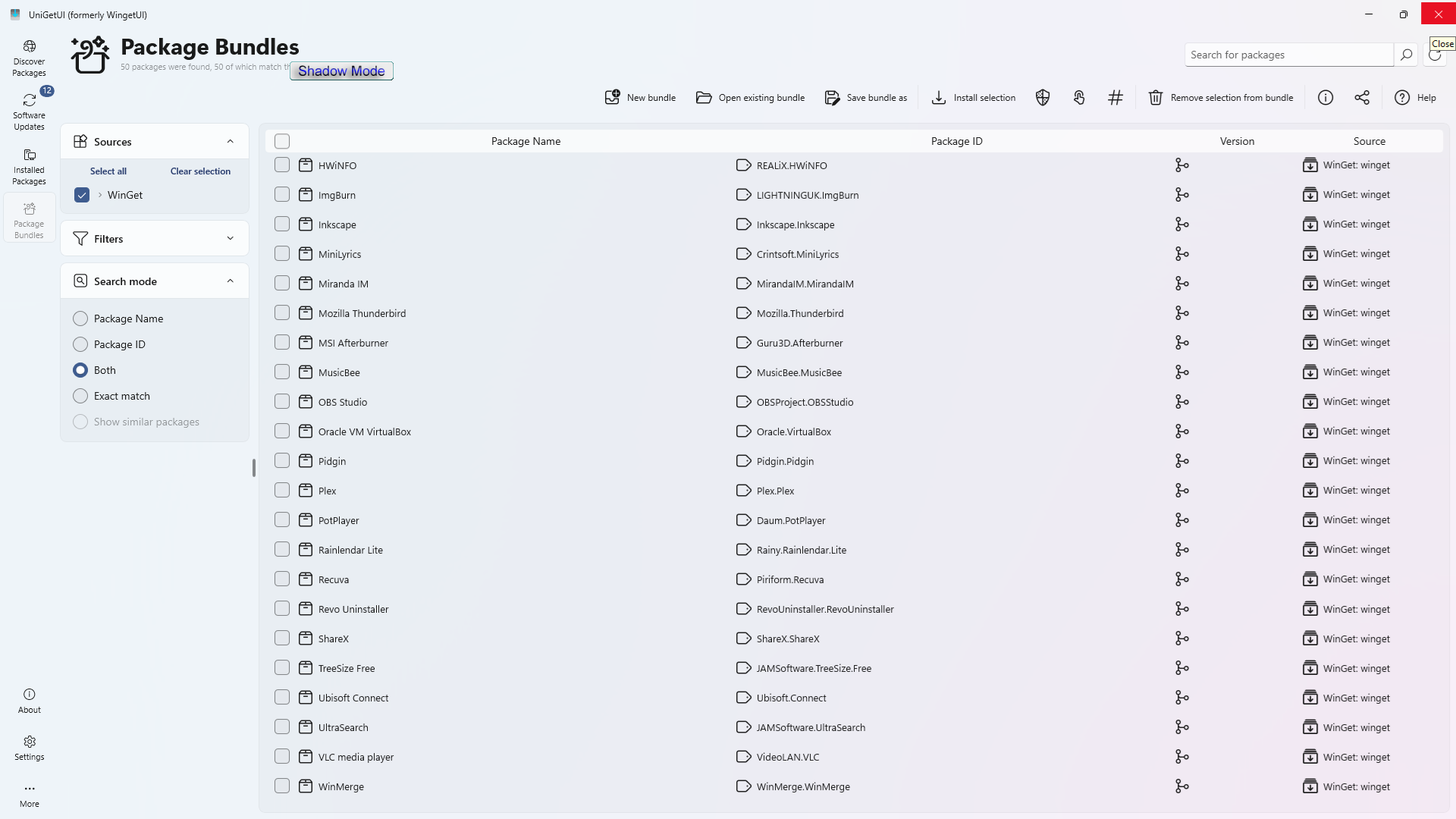
Task: Check the Inkscape package checkbox
Action: coord(282,224)
